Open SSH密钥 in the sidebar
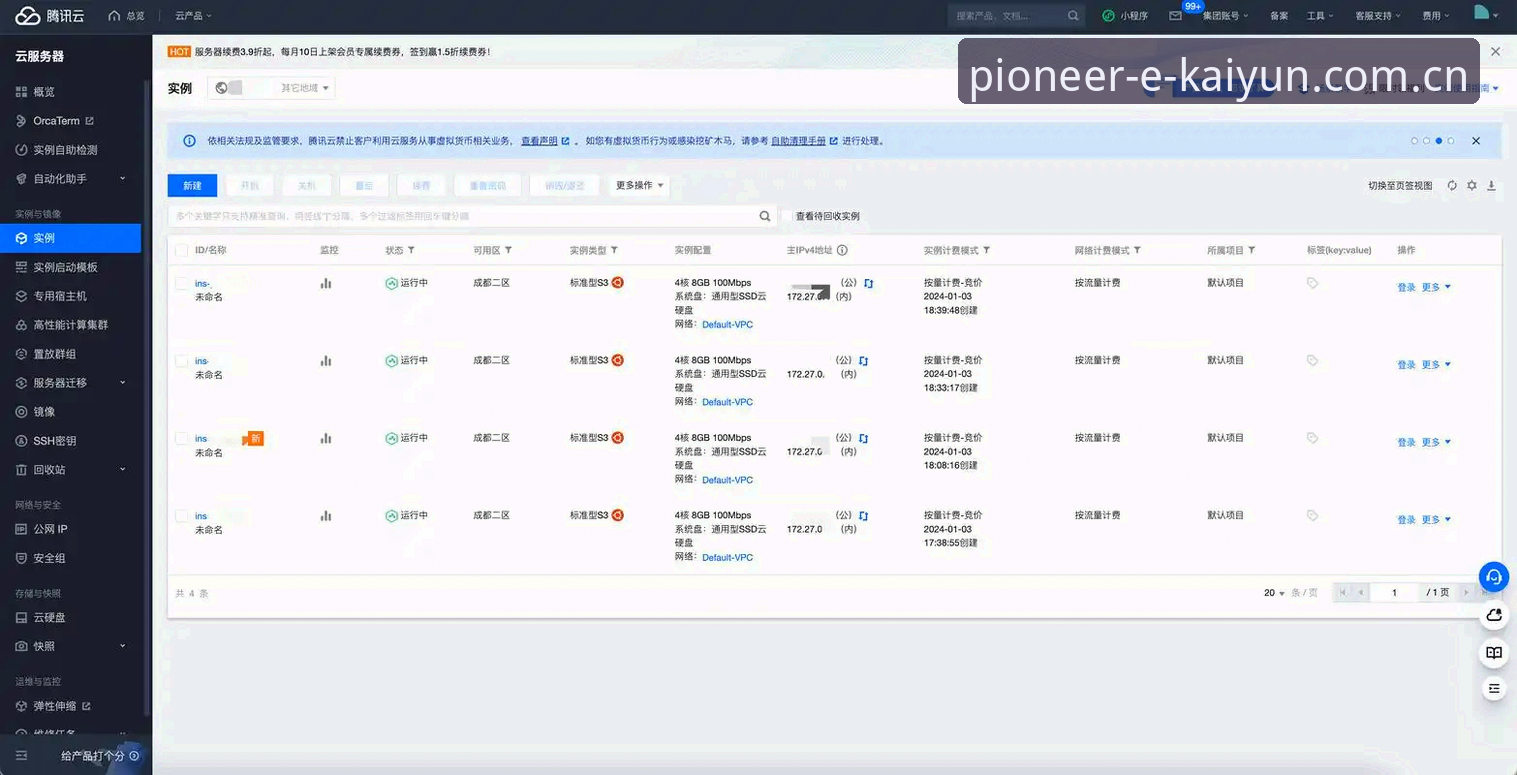The width and height of the screenshot is (1517, 775). click(54, 441)
